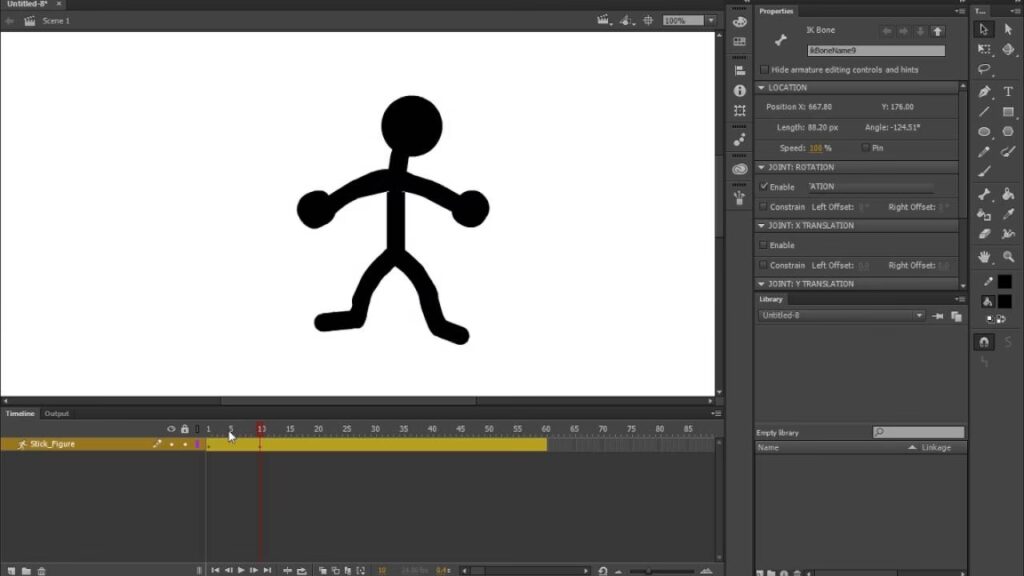1024x576 pixels.
Task: Choose the Oval tool
Action: [x=984, y=132]
